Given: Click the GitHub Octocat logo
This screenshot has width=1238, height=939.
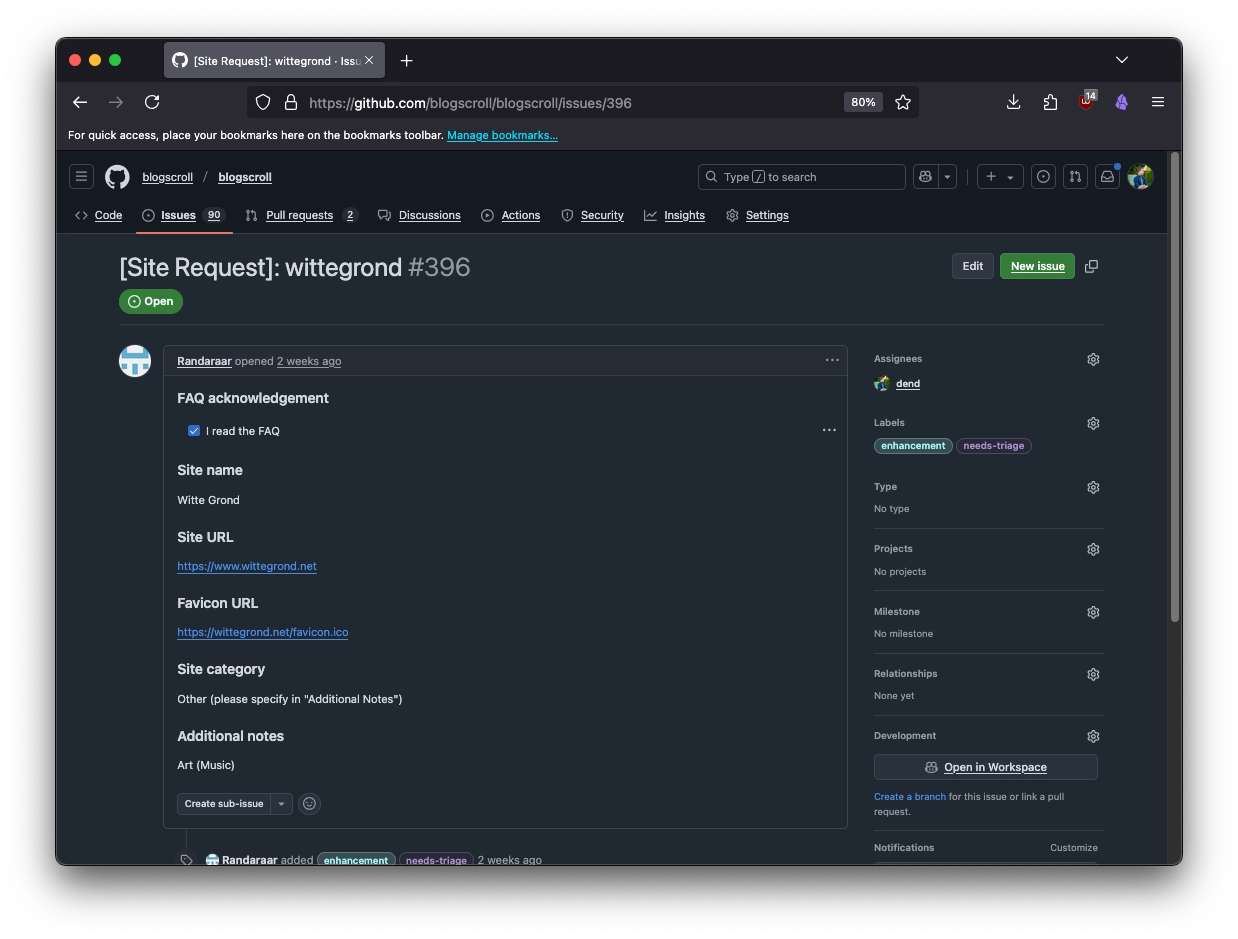Looking at the screenshot, I should click(117, 177).
